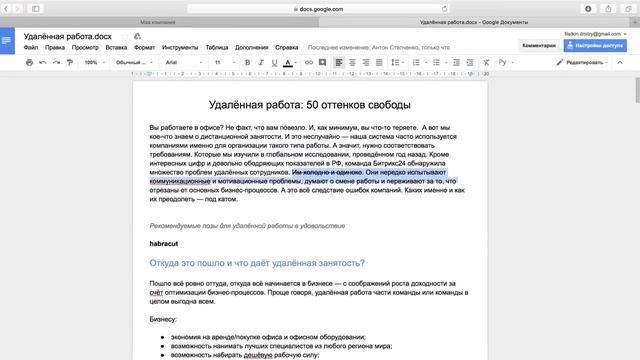Insert a link with the chain icon
This screenshot has width=640, height=360.
pyautogui.click(x=309, y=62)
